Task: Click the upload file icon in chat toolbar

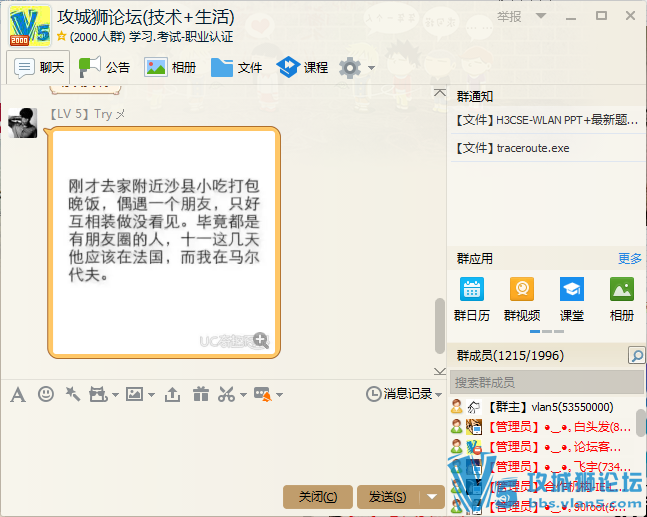Action: (x=172, y=394)
